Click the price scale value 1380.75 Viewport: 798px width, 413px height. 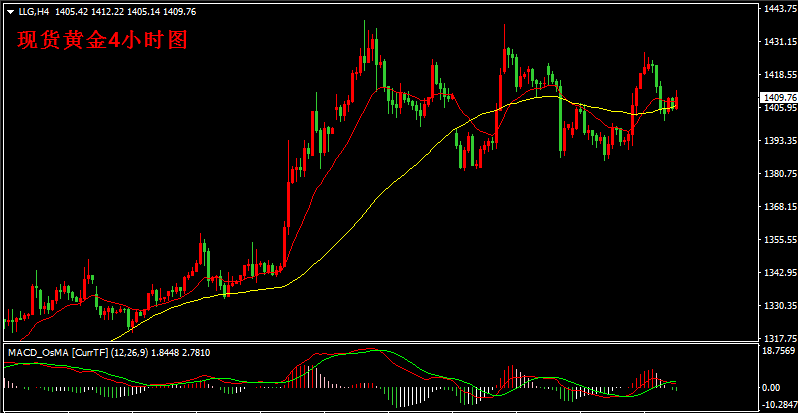coord(780,173)
